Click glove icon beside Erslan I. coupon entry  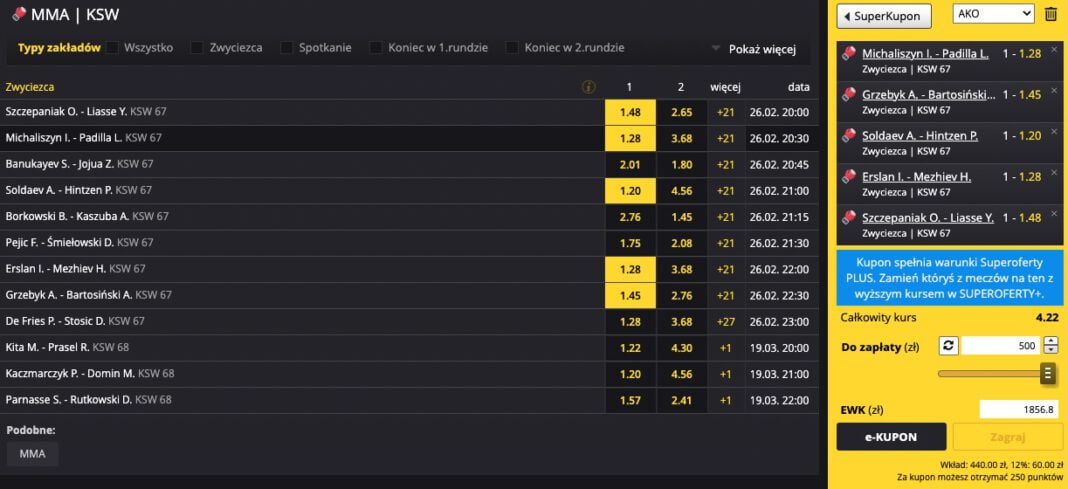point(849,176)
